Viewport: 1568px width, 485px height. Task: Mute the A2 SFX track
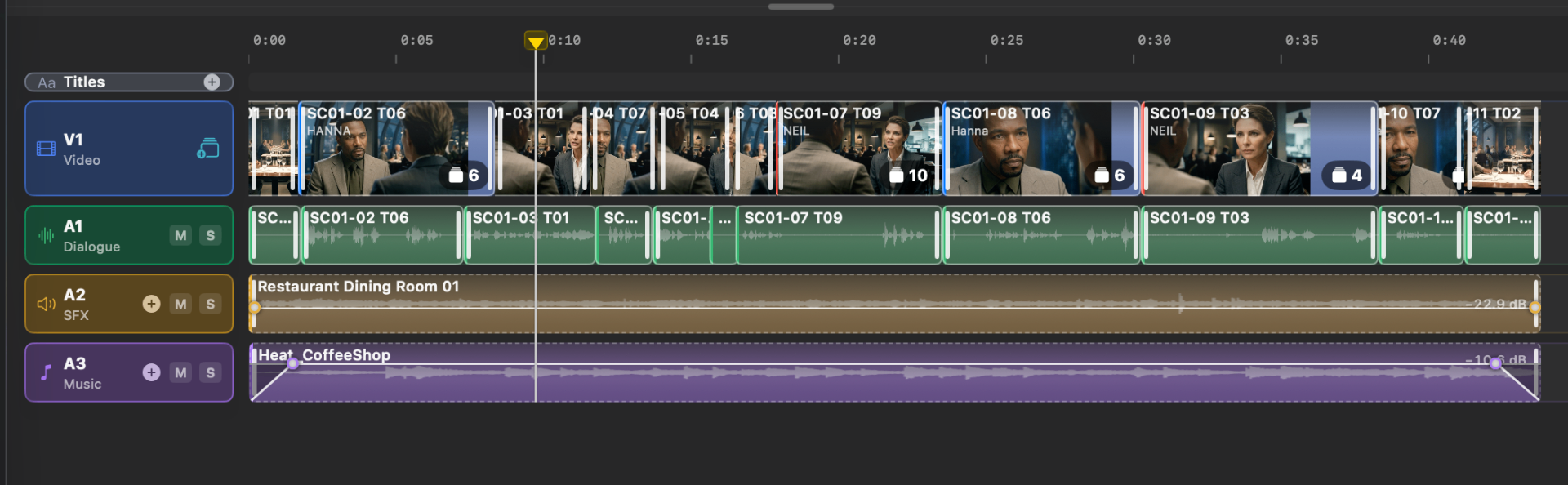pos(180,304)
